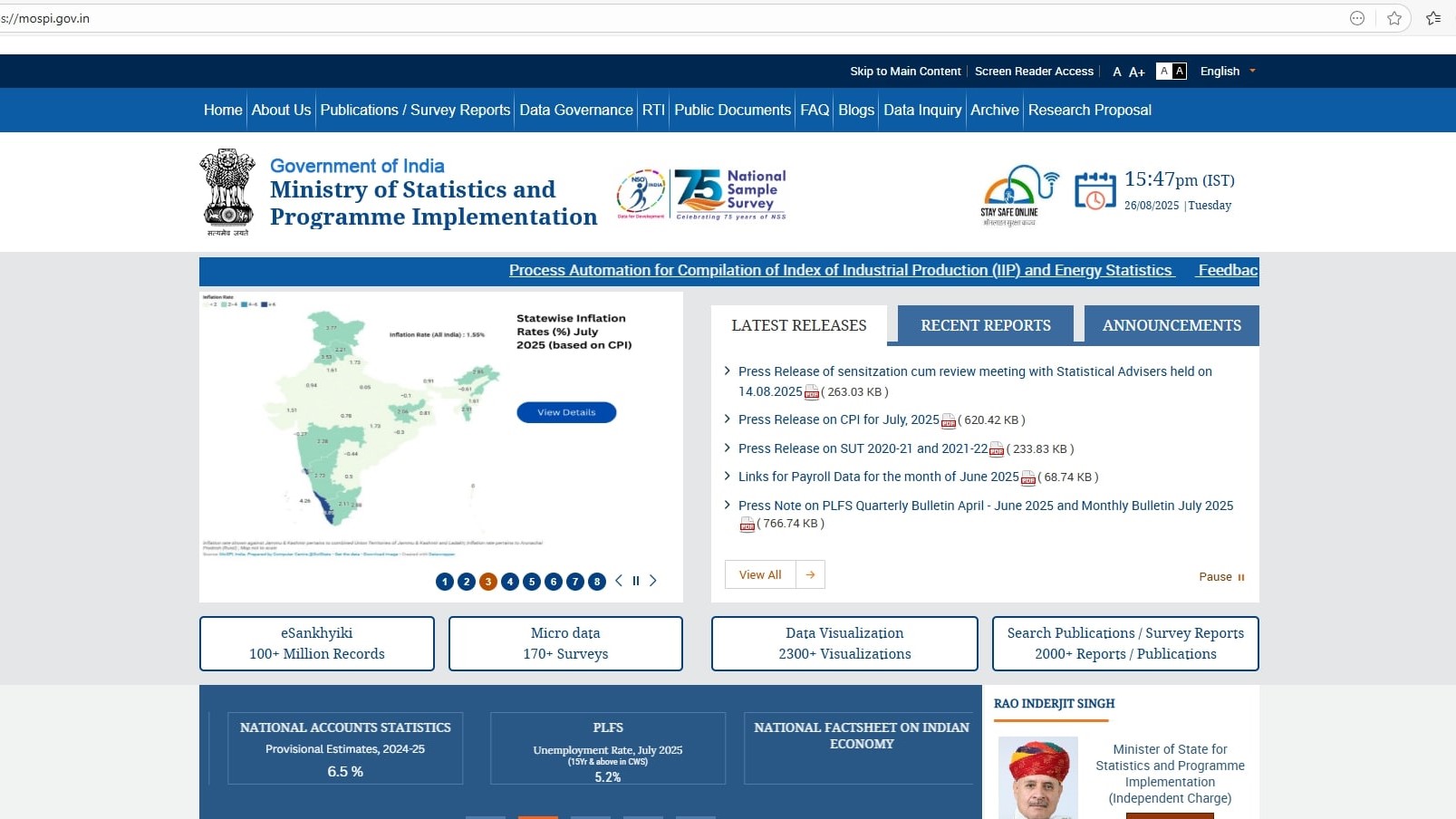Open PDF icon for sensitization meeting release
The image size is (1456, 819).
(812, 392)
